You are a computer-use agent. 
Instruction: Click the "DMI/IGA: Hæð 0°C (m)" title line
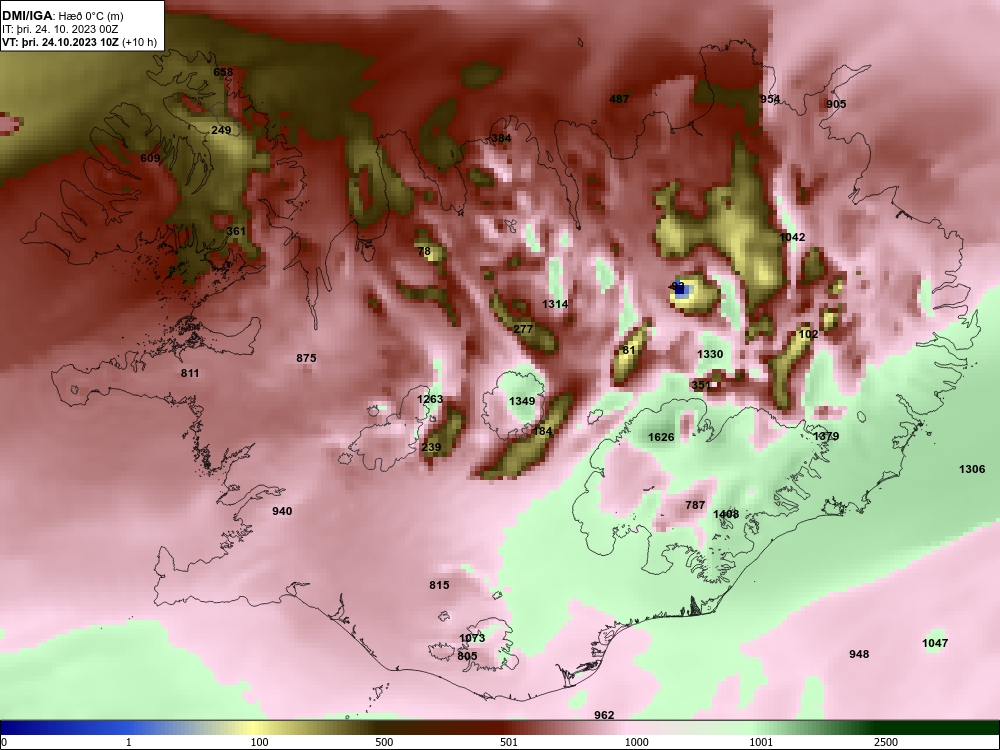(62, 16)
